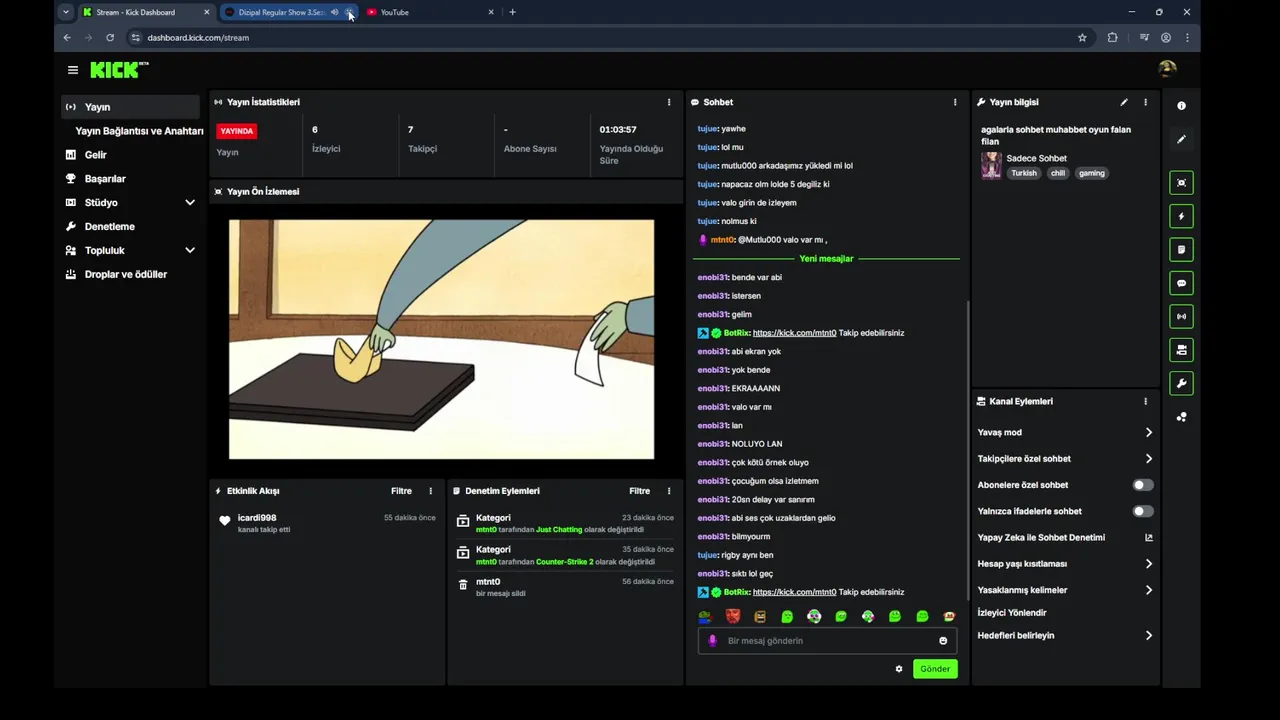Click the pencil icon in right sidebar
1280x720 pixels.
point(1181,139)
